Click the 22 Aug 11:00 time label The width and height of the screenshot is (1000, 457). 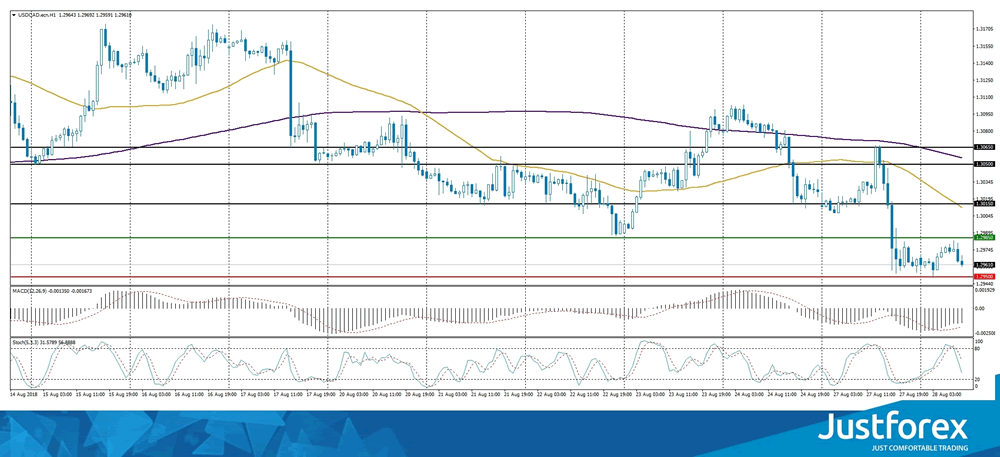[586, 395]
